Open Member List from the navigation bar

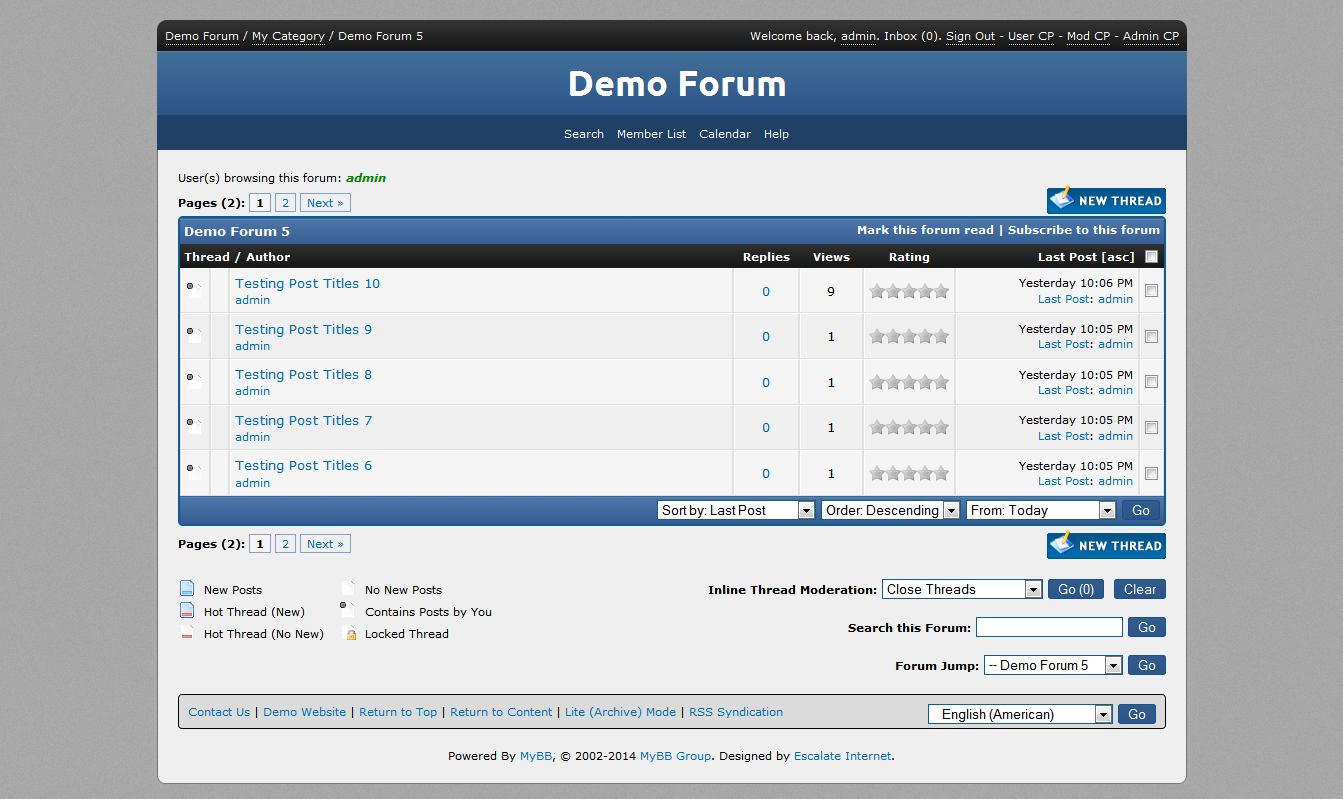pyautogui.click(x=651, y=134)
